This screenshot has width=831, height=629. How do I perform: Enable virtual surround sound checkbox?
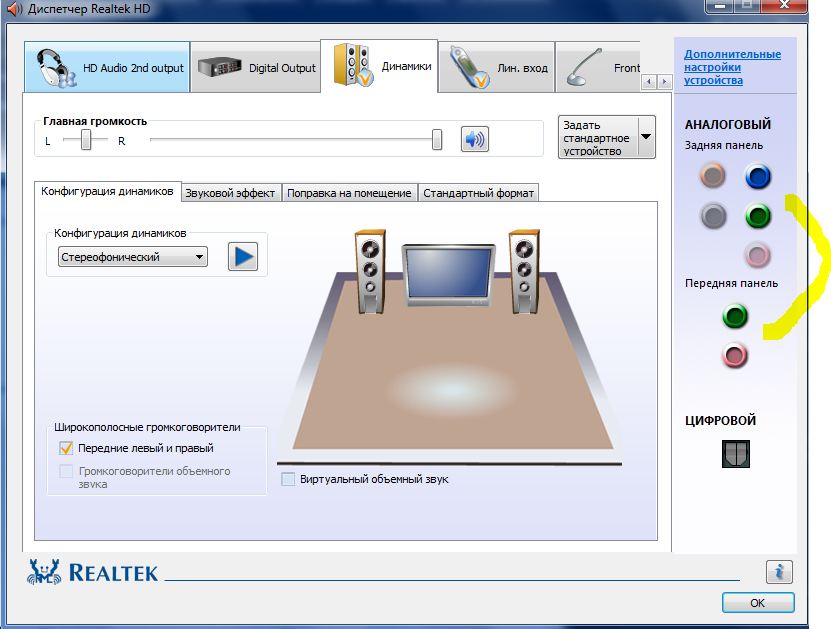288,480
